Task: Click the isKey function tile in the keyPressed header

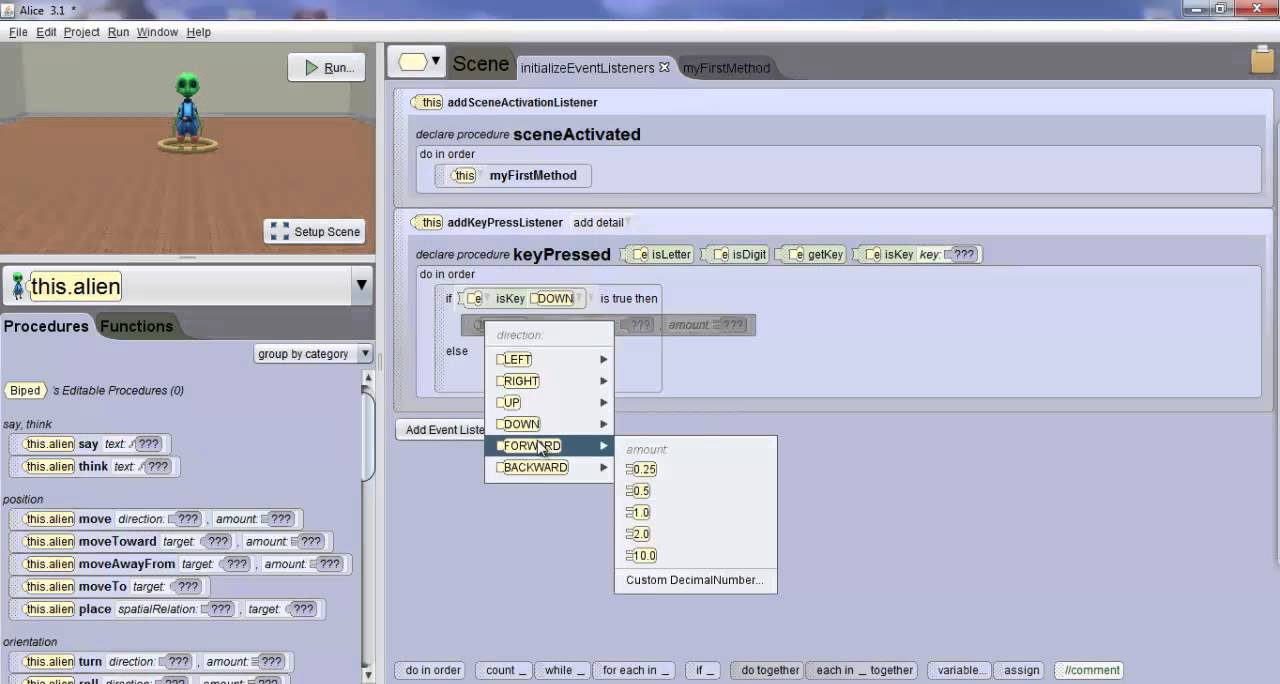Action: [919, 254]
